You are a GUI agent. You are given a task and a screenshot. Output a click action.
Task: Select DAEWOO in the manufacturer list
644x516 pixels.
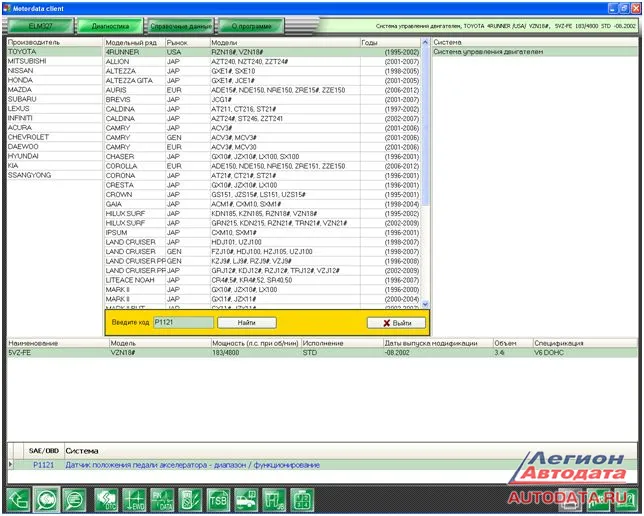(x=54, y=146)
